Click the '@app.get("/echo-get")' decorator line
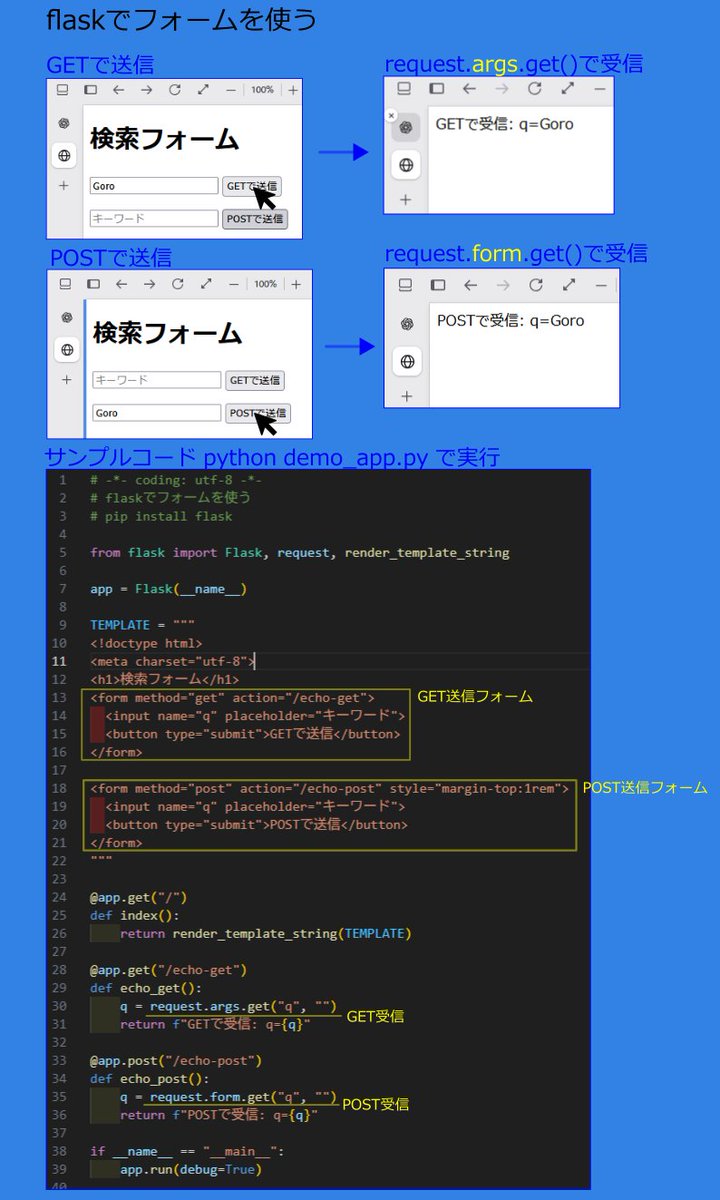Viewport: 720px width, 1200px height. pos(168,970)
